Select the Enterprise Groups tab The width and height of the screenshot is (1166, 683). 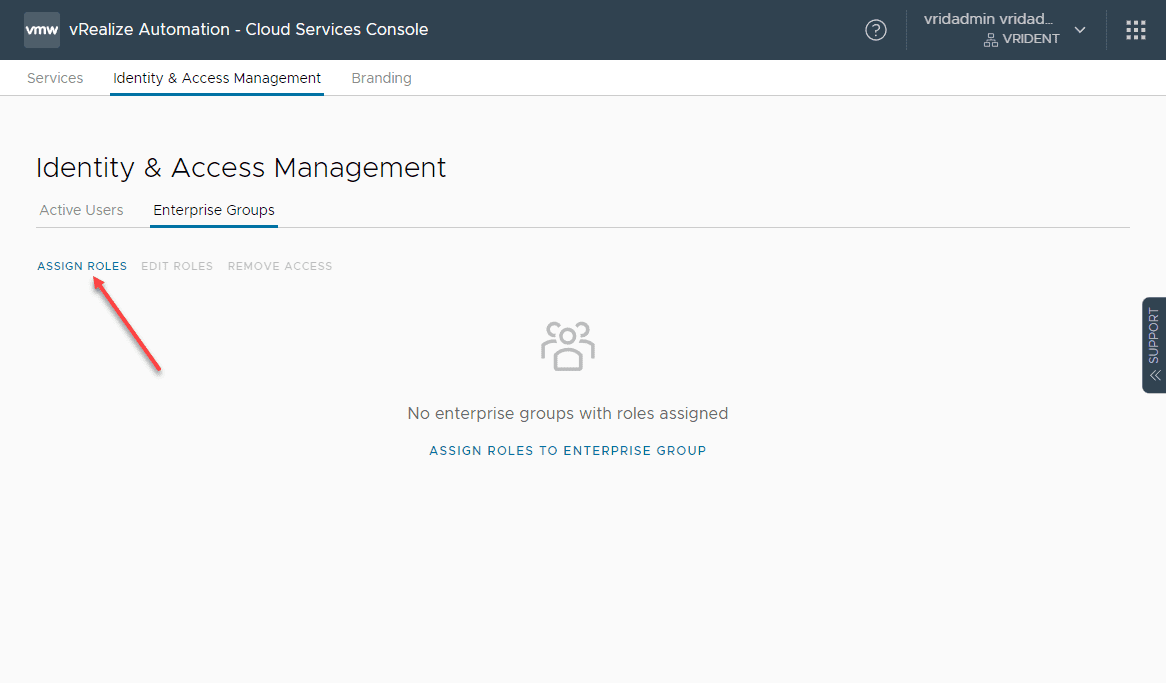pos(214,210)
